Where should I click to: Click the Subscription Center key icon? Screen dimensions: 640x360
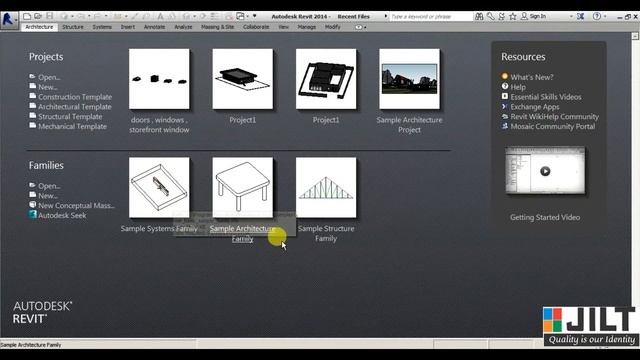point(490,16)
